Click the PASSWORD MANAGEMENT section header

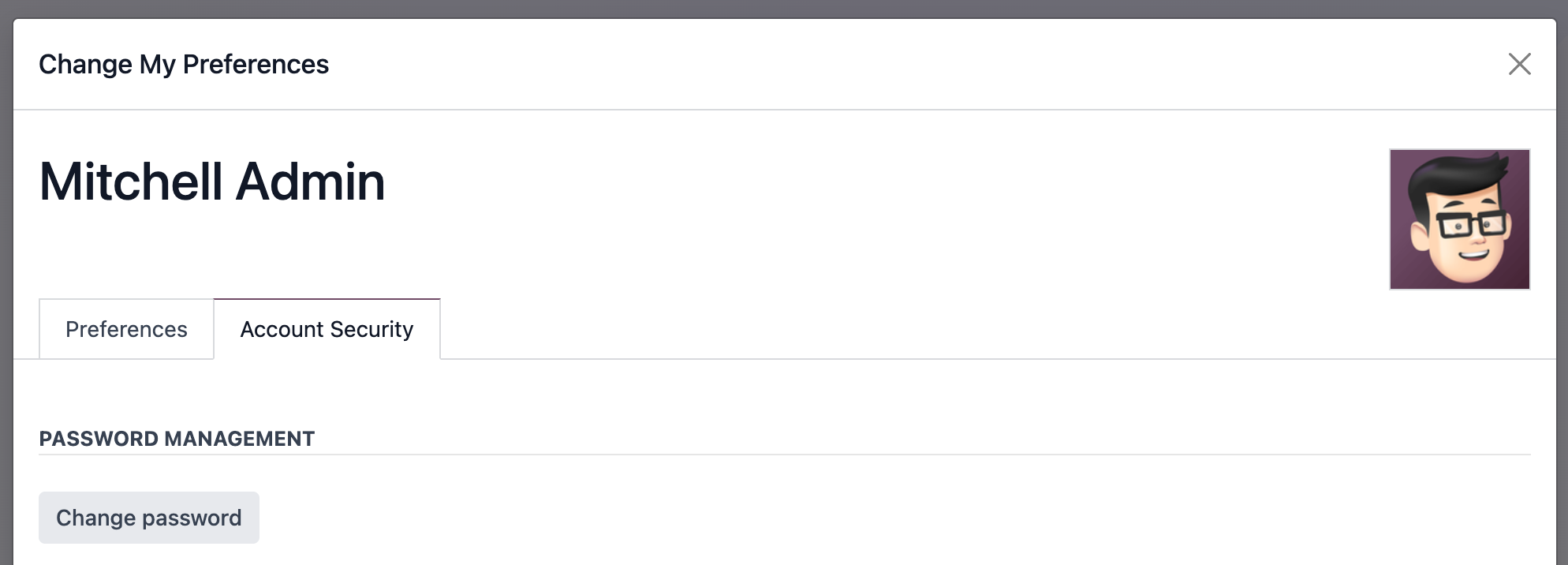177,438
